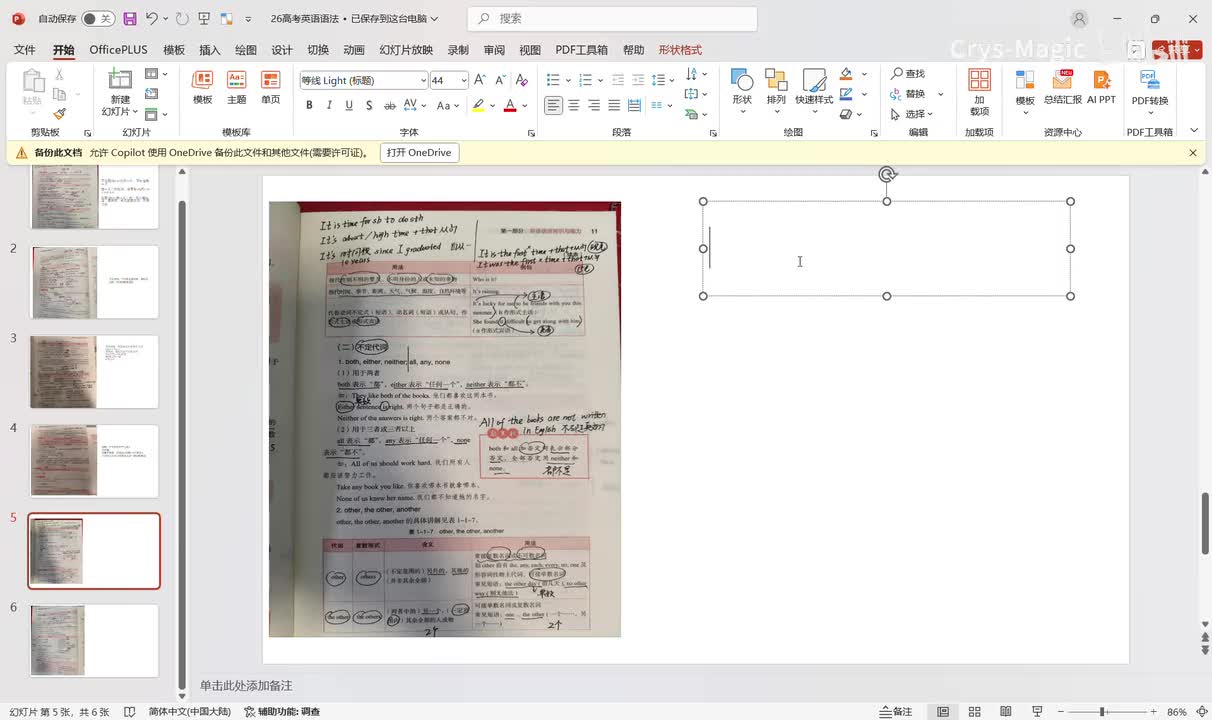Click the Redo arrow in title bar
1212x720 pixels.
point(181,19)
